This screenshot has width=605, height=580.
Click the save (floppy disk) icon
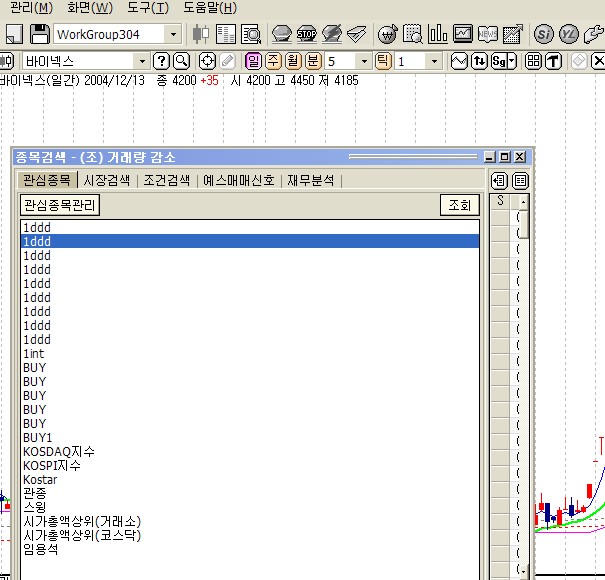40,34
